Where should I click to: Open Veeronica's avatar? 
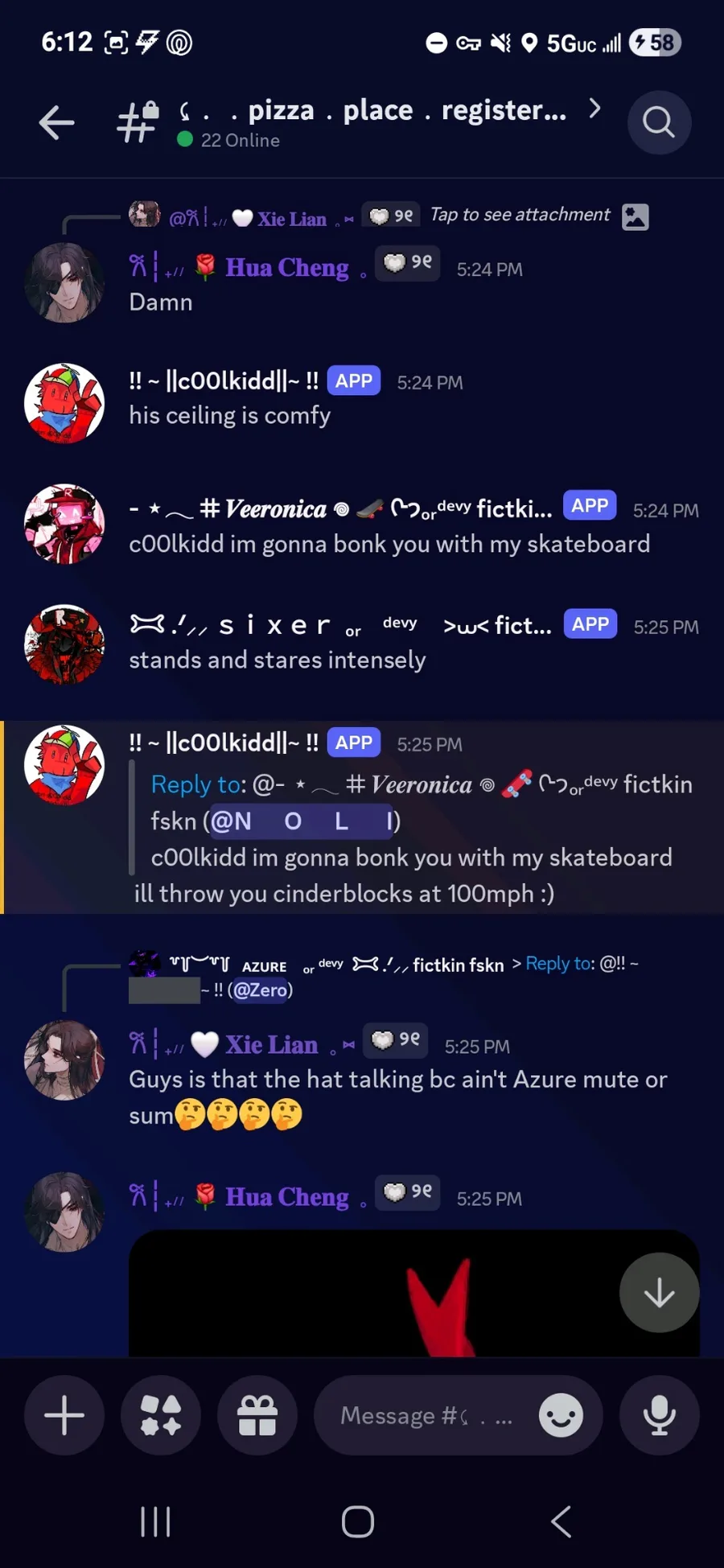click(64, 524)
